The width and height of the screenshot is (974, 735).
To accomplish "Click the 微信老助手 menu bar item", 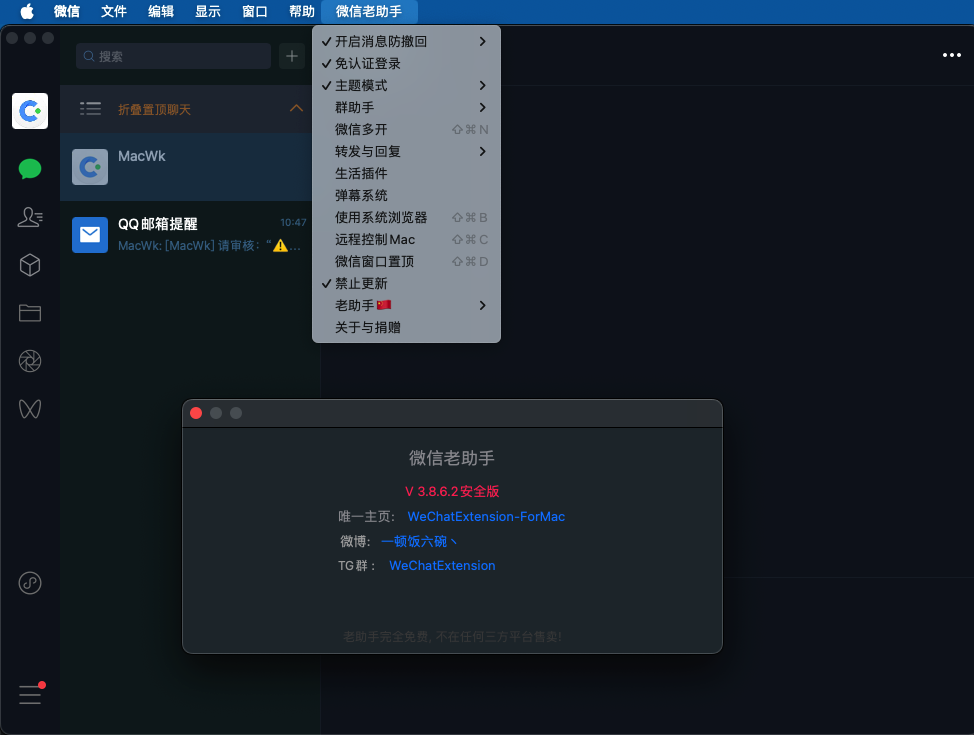I will 369,11.
